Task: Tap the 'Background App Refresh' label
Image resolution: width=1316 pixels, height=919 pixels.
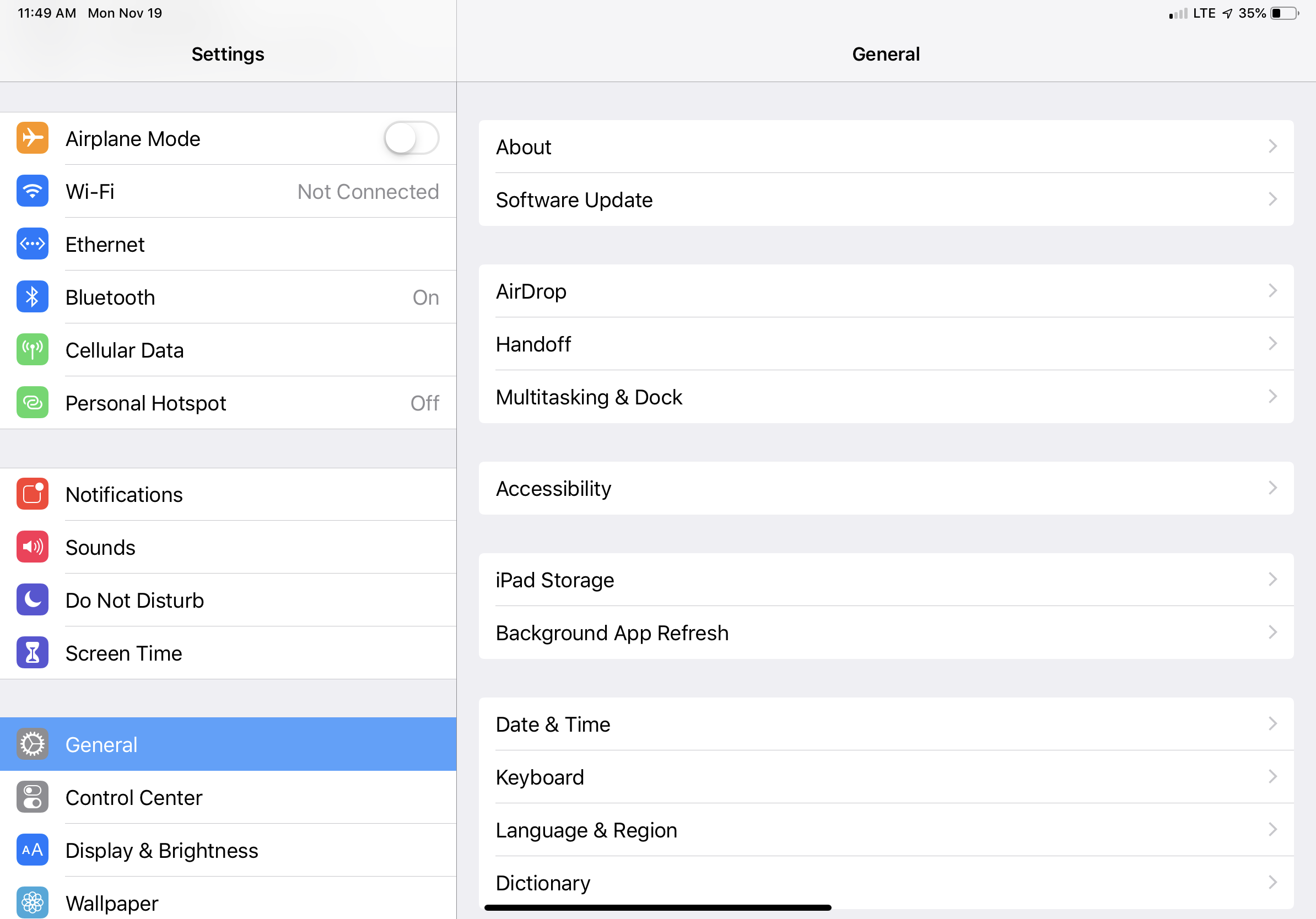Action: tap(612, 633)
